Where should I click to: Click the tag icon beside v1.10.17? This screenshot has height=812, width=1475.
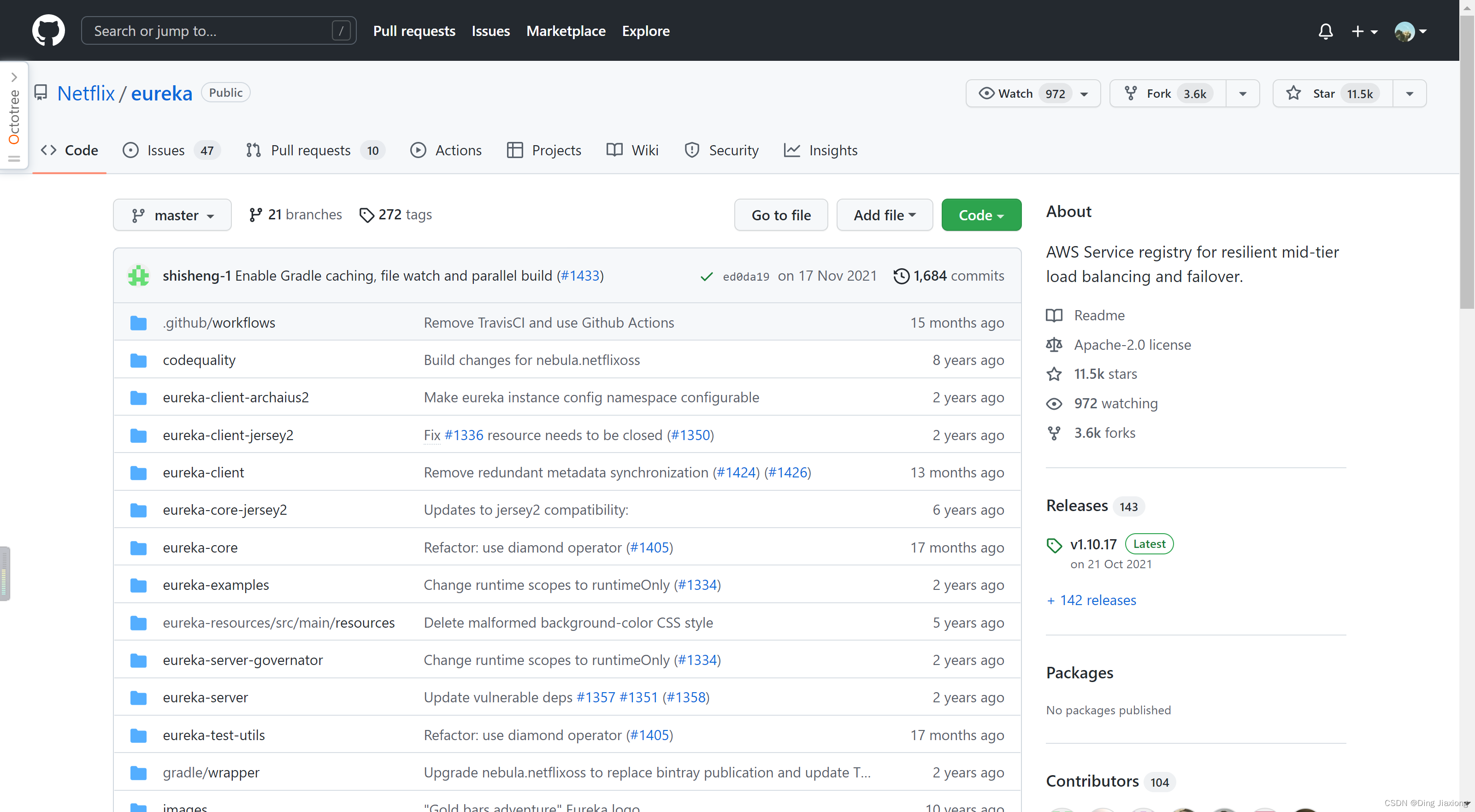[1054, 545]
